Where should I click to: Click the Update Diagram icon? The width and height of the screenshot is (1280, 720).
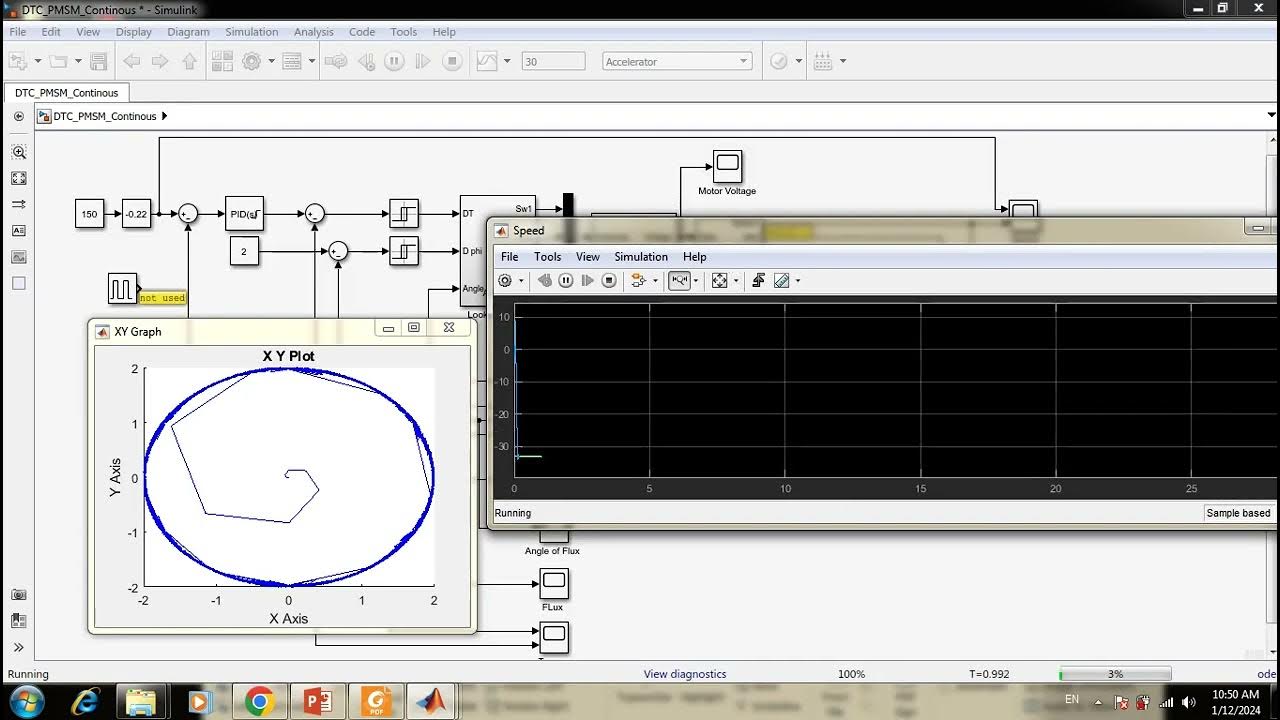tap(337, 61)
